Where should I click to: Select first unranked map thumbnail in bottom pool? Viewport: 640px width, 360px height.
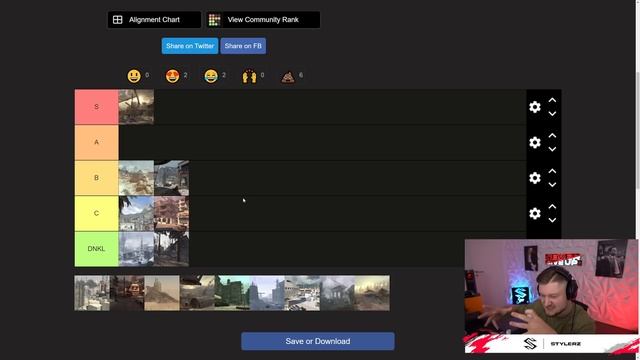point(92,293)
